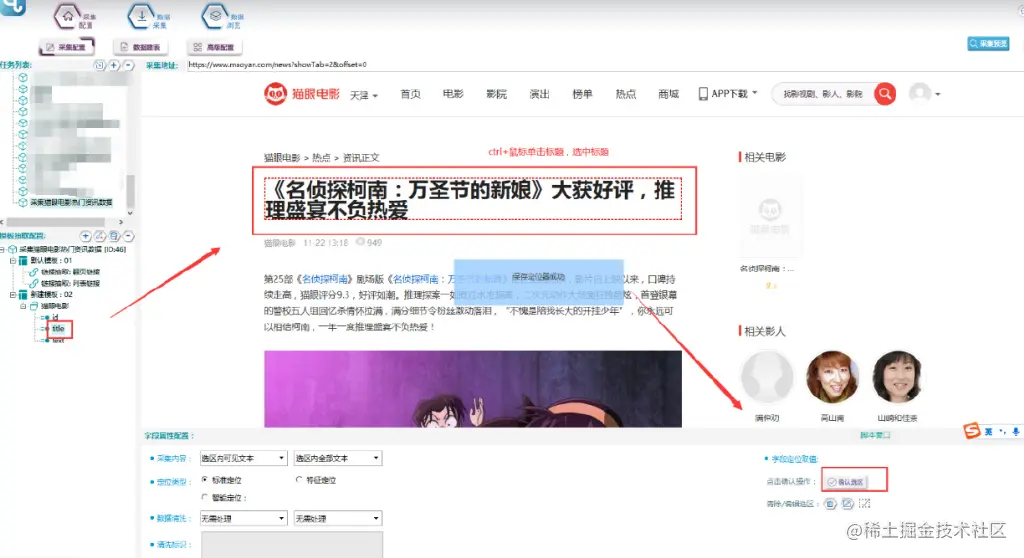Open the 满仲劝 placeholder avatar
1024x558 pixels.
[x=767, y=377]
